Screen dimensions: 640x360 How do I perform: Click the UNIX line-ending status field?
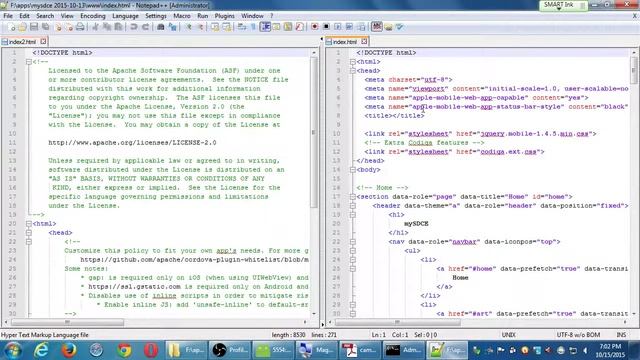[x=508, y=335]
